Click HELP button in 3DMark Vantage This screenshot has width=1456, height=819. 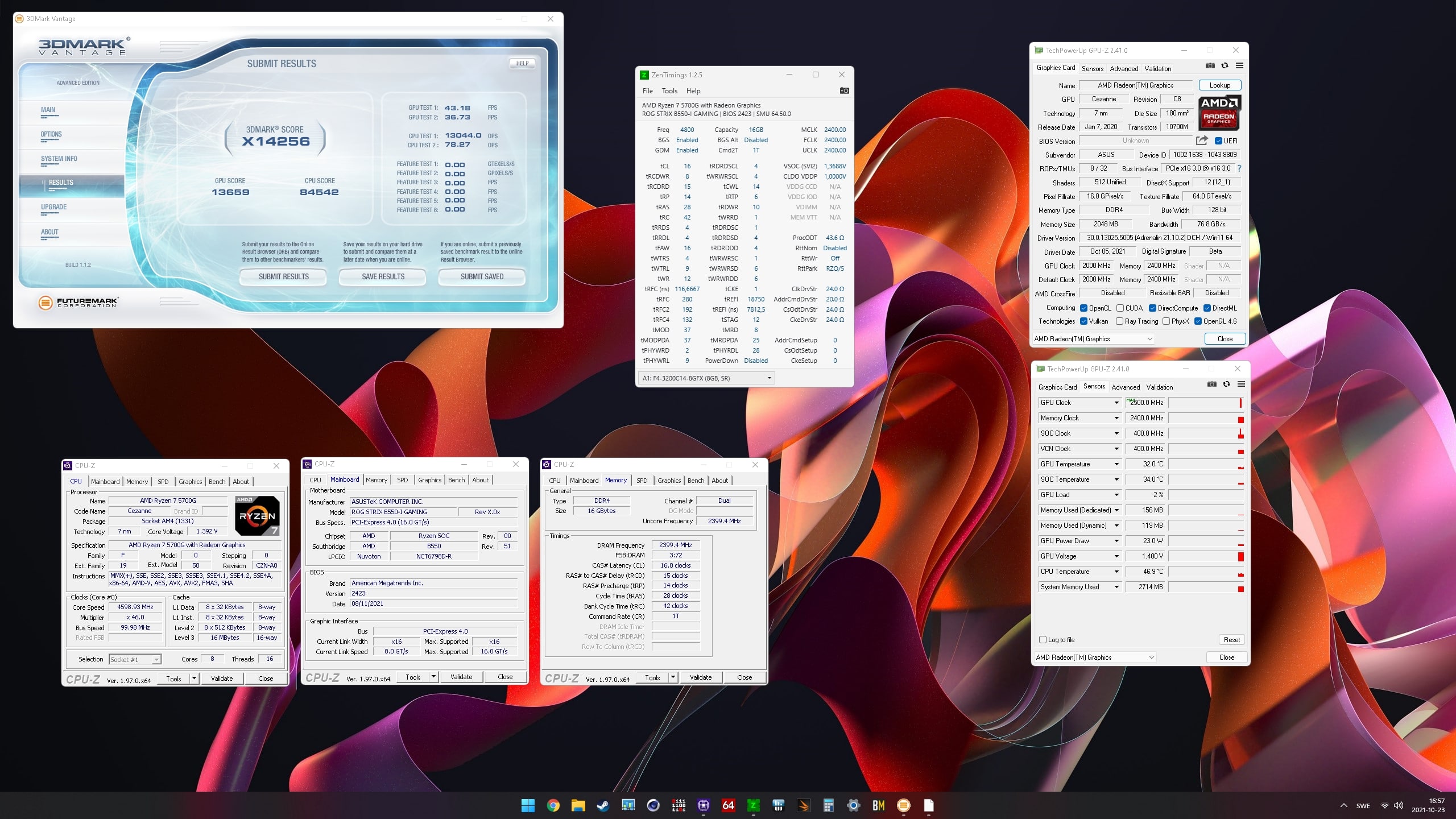coord(522,63)
